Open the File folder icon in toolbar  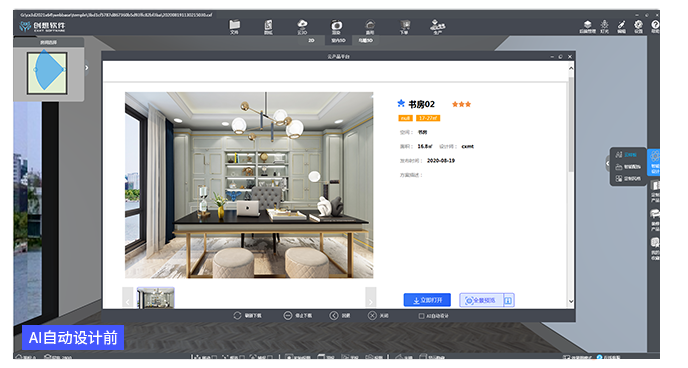(x=234, y=26)
